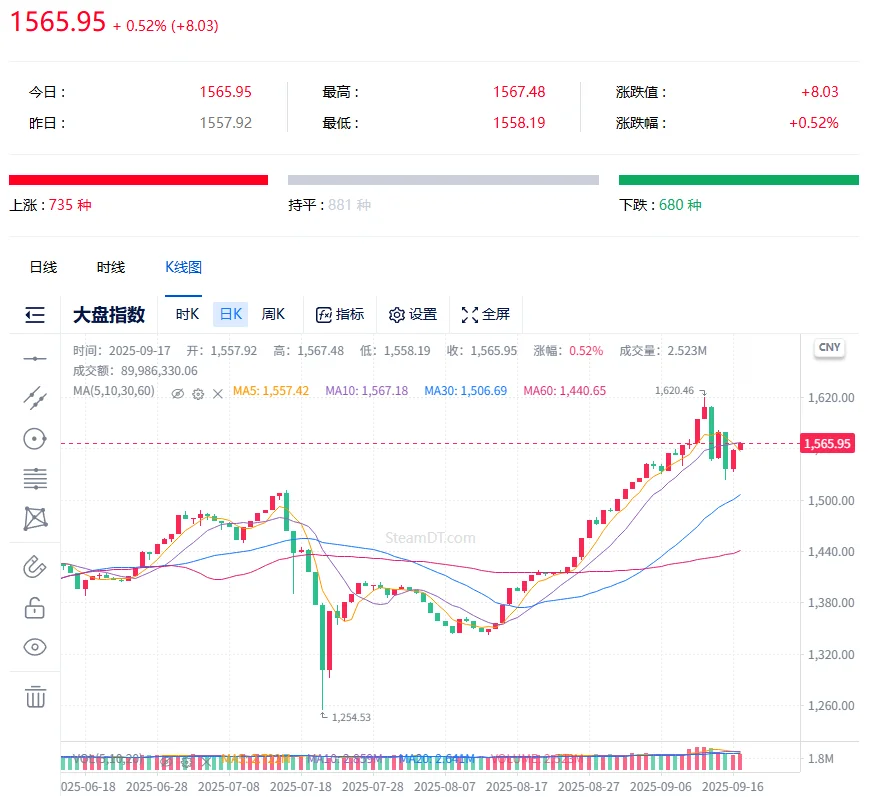Viewport: 876px width, 797px height.
Task: Collapse the chart sidebar panel
Action: [34, 313]
